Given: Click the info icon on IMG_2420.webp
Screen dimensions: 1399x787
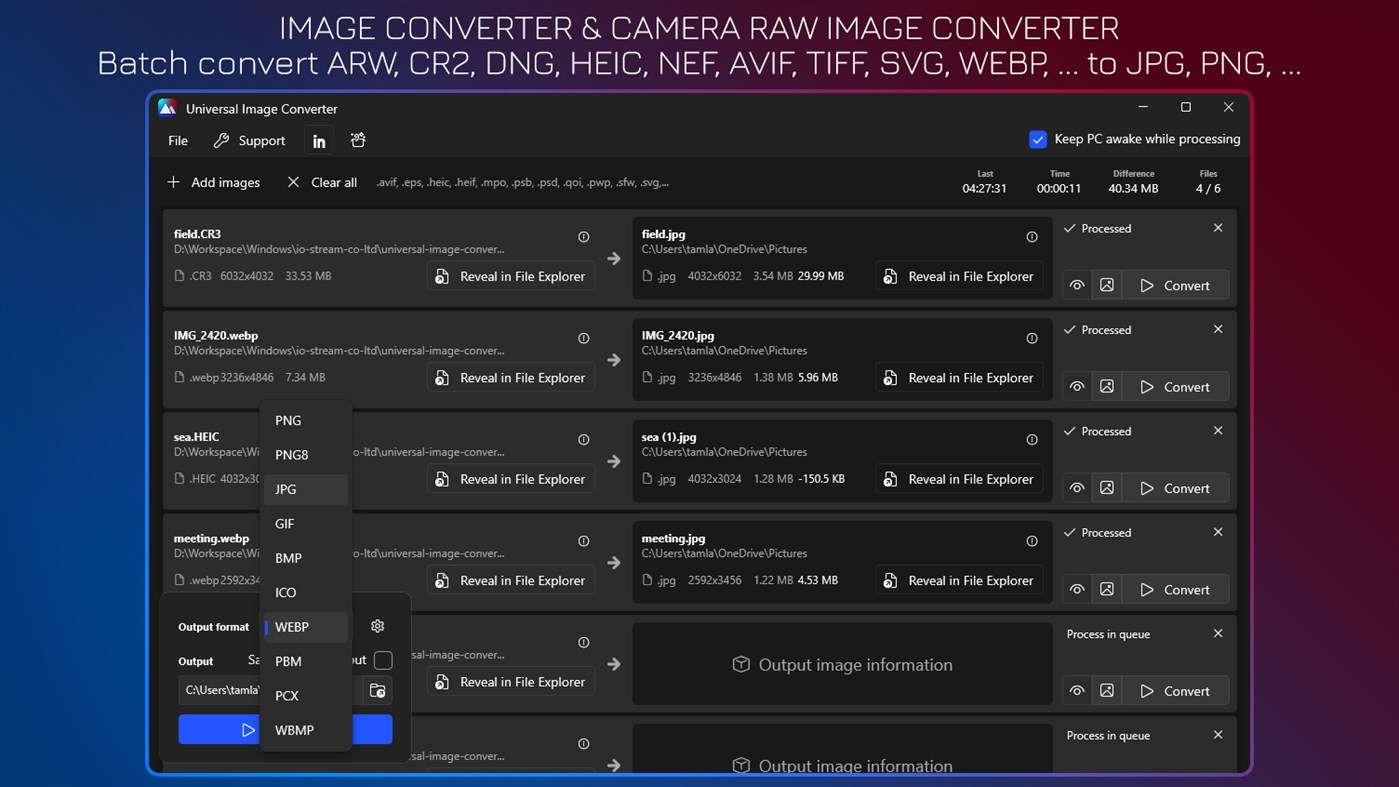Looking at the screenshot, I should pos(583,338).
